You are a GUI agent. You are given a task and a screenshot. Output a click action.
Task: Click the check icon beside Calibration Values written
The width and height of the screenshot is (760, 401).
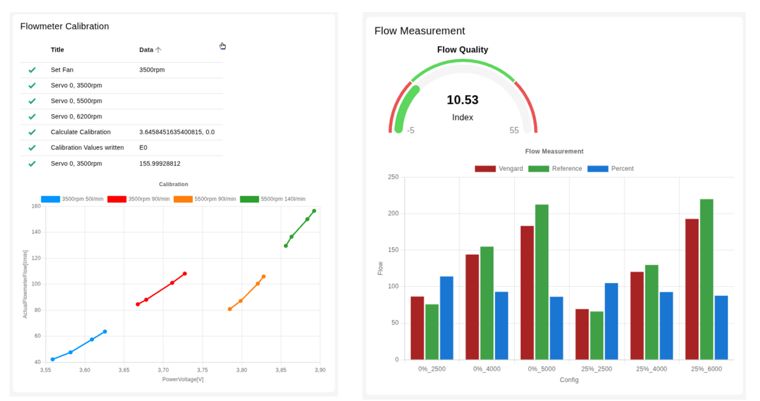pos(32,147)
